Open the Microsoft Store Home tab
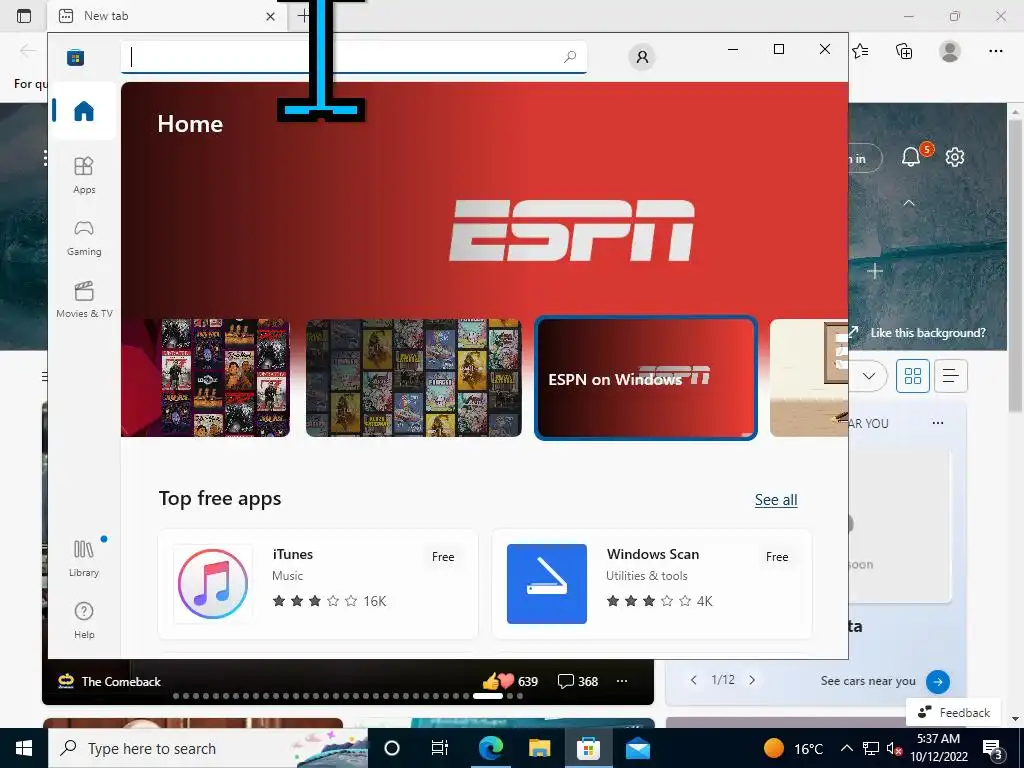 (84, 111)
